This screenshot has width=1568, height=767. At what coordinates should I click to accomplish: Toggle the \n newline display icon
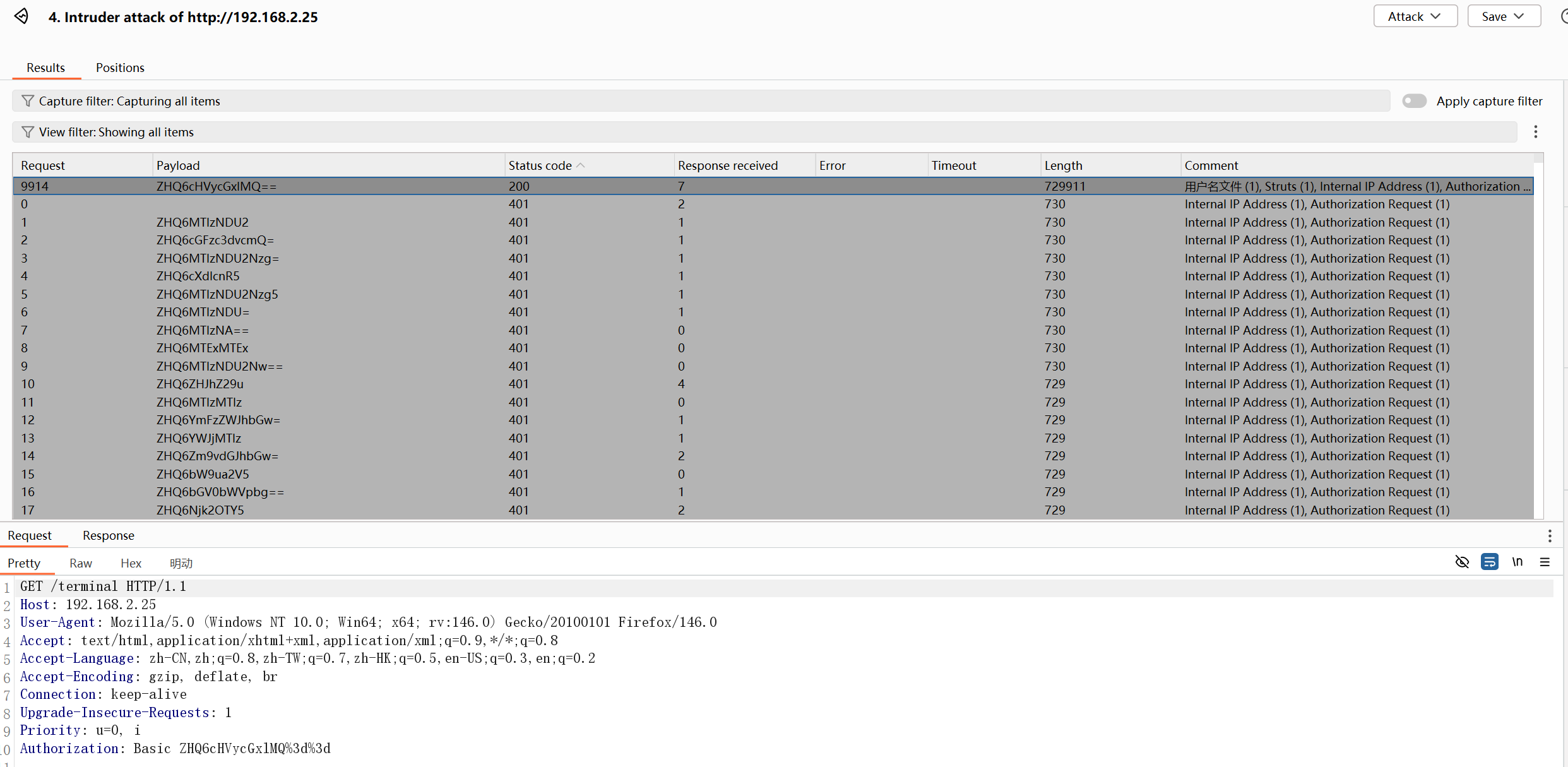tap(1518, 562)
